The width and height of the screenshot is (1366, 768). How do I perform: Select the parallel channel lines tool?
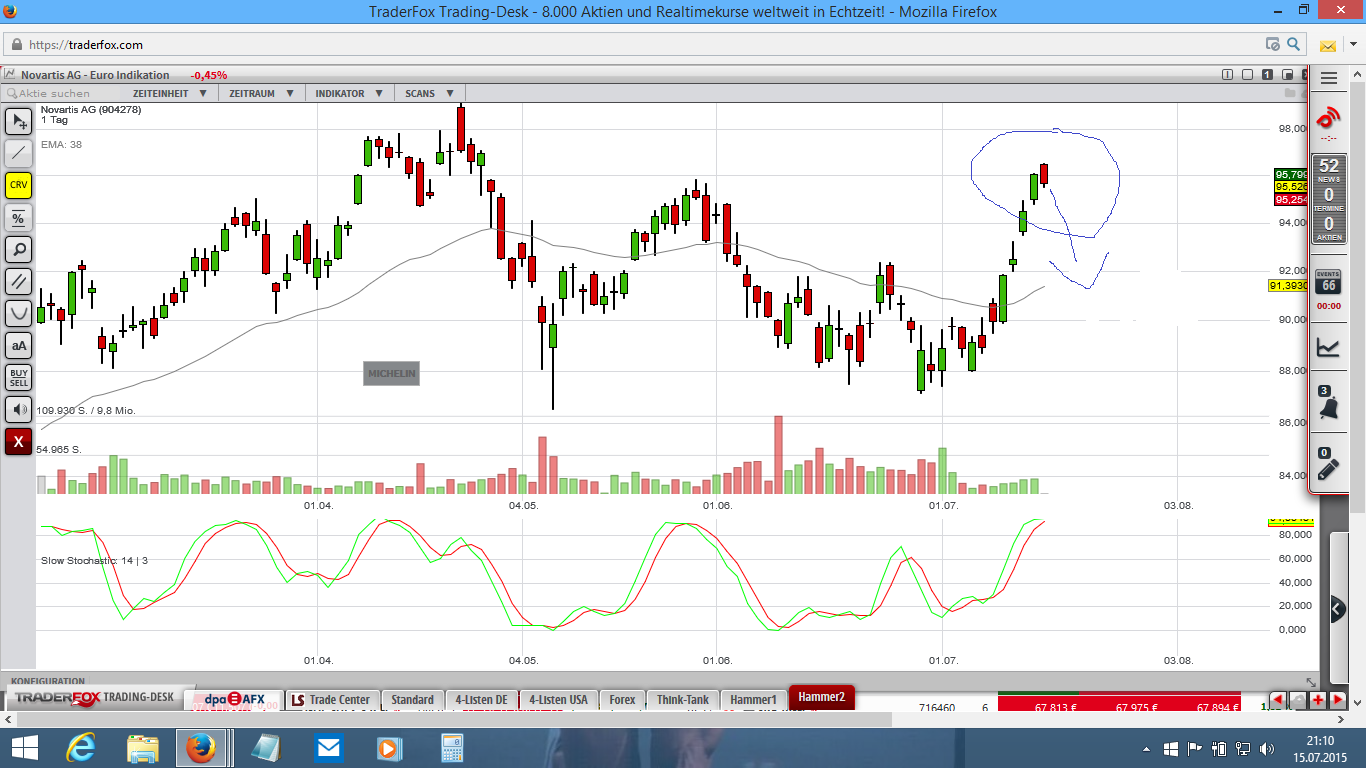click(x=19, y=282)
